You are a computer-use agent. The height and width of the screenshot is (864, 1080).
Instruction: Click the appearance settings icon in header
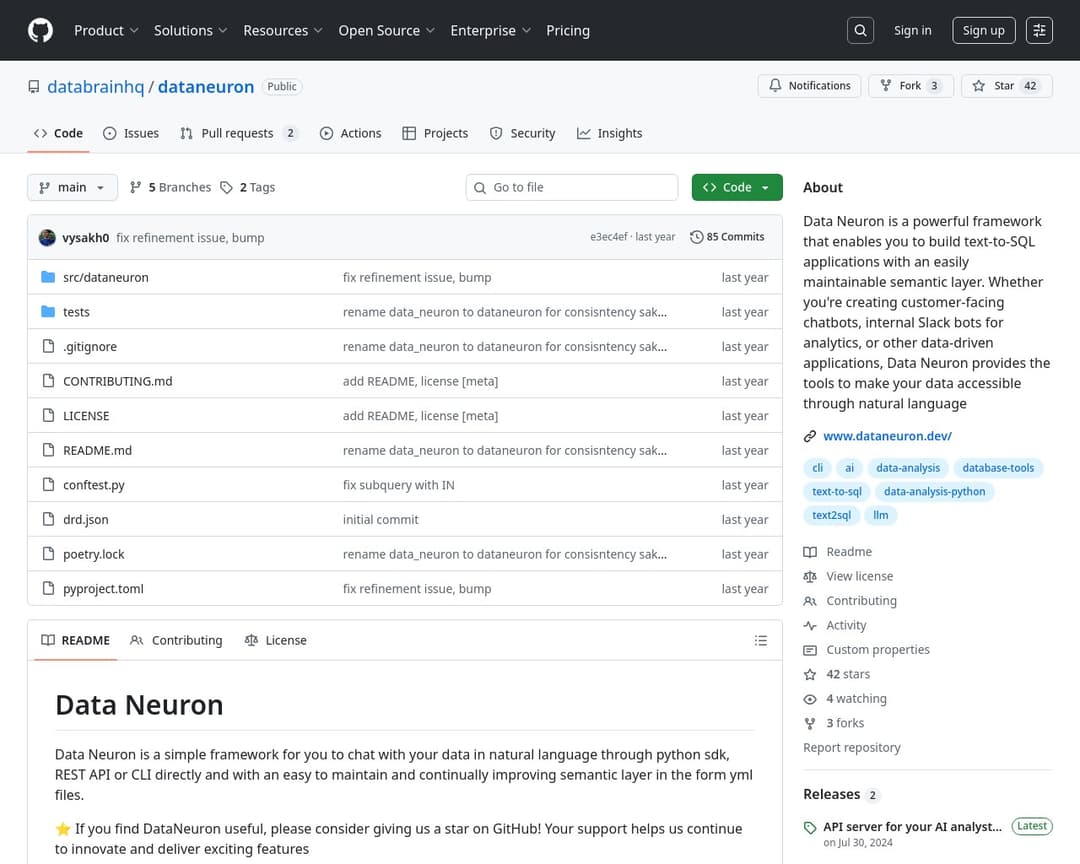click(x=1039, y=31)
